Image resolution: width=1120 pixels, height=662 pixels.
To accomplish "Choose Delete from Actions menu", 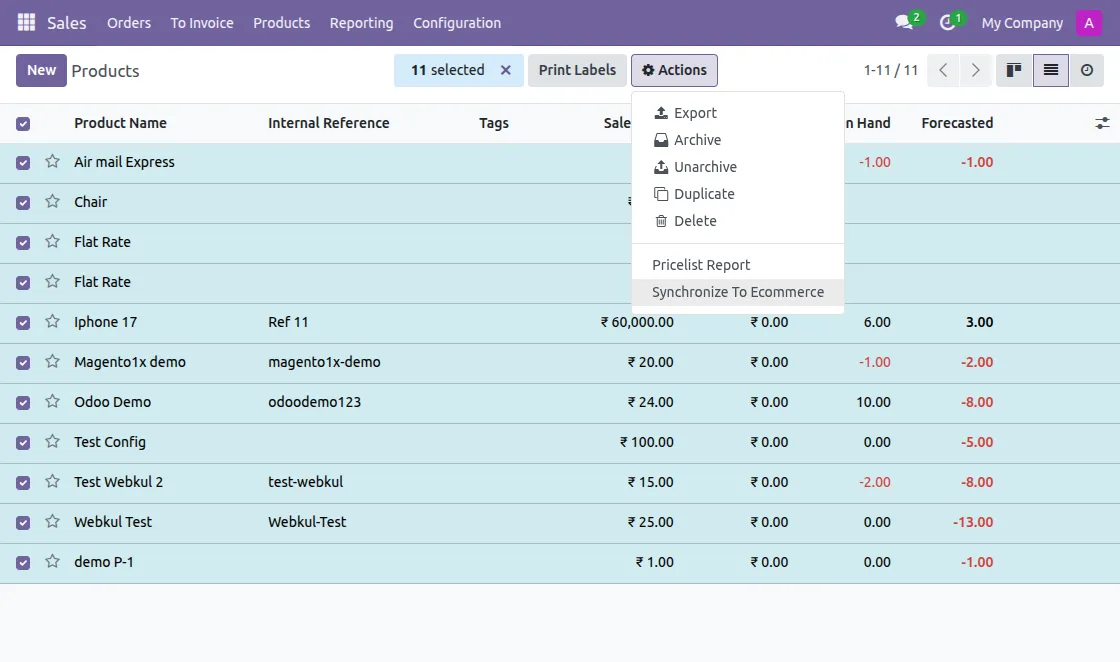I will [738, 221].
